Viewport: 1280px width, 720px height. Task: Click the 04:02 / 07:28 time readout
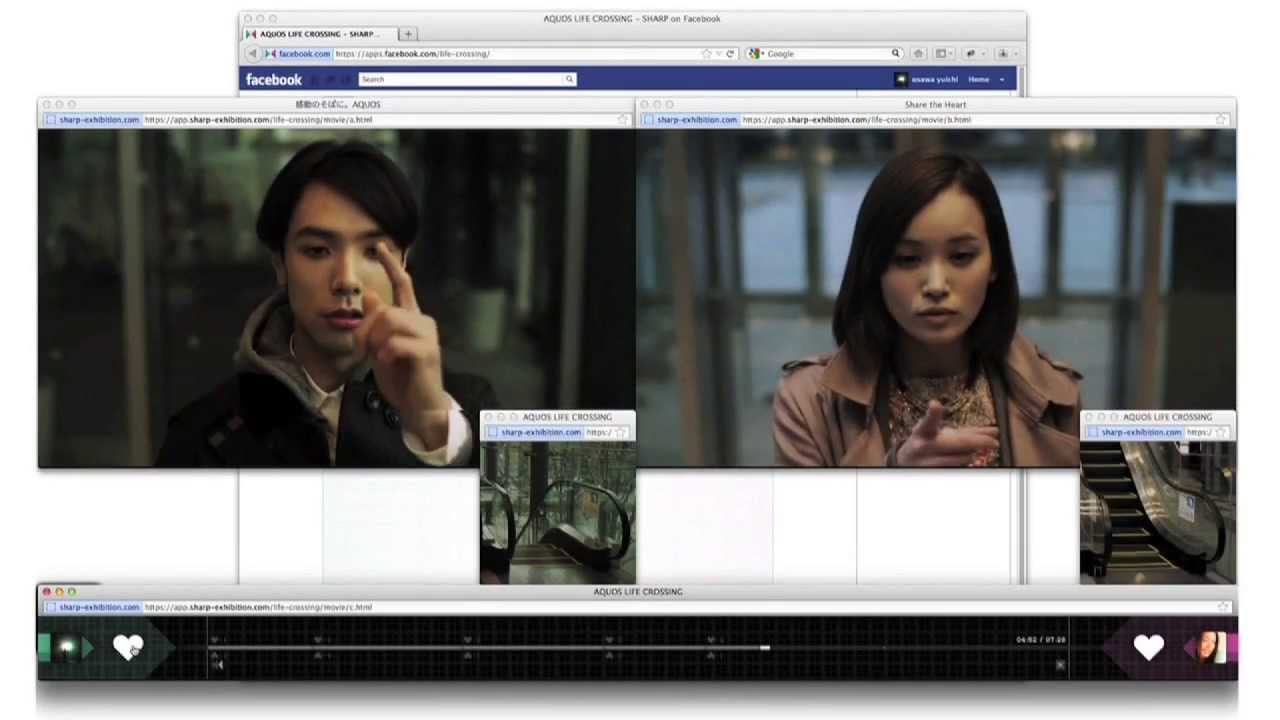(x=1040, y=639)
